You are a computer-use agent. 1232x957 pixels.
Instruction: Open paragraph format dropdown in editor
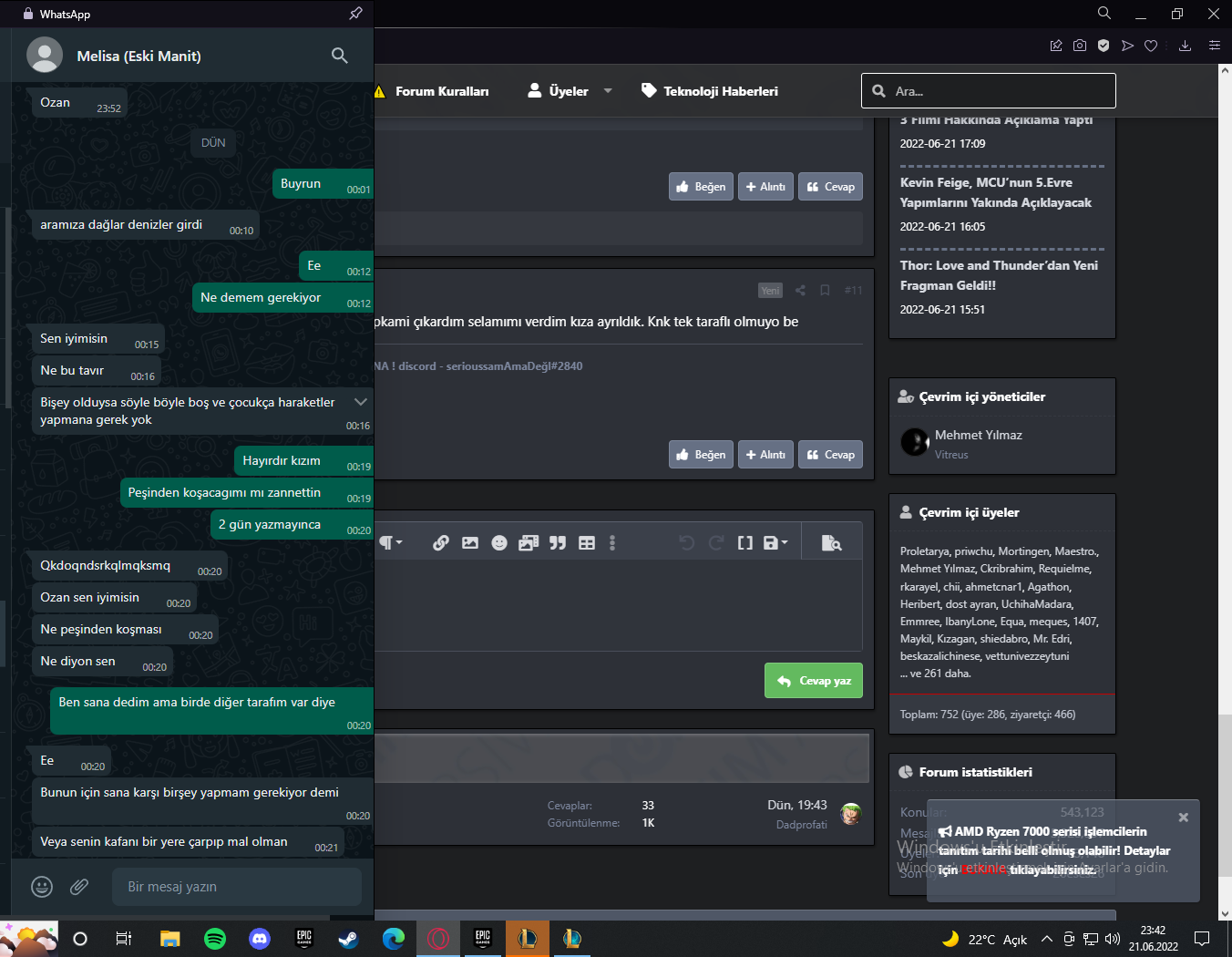click(x=390, y=543)
